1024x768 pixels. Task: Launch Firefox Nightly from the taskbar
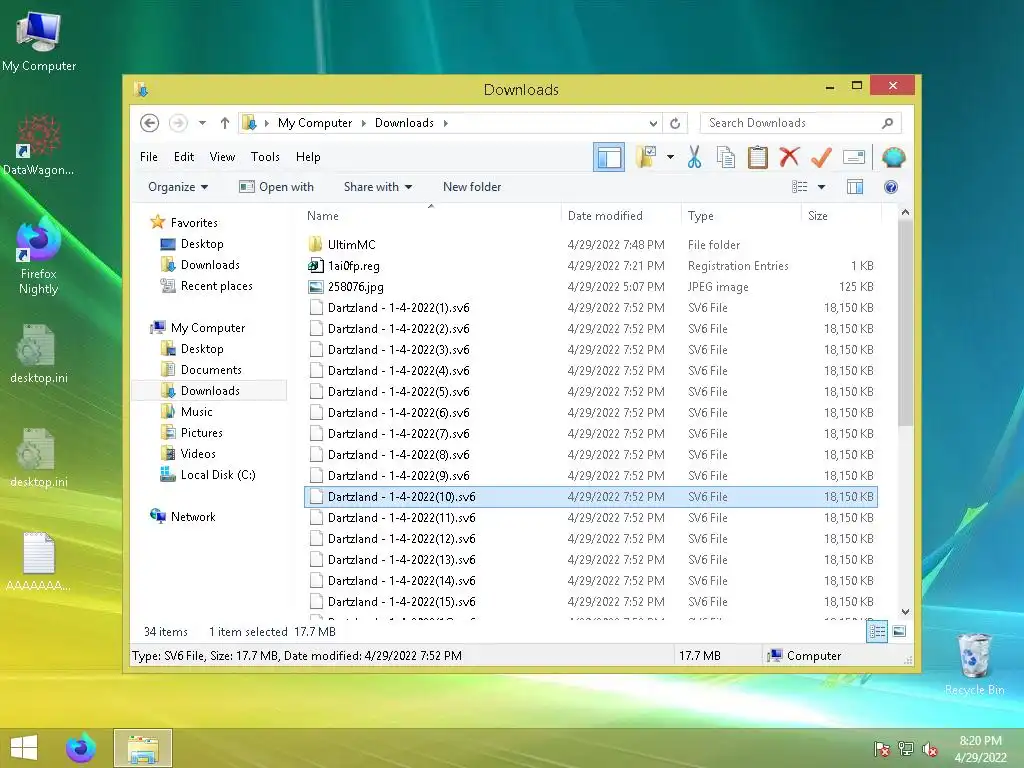click(x=80, y=748)
